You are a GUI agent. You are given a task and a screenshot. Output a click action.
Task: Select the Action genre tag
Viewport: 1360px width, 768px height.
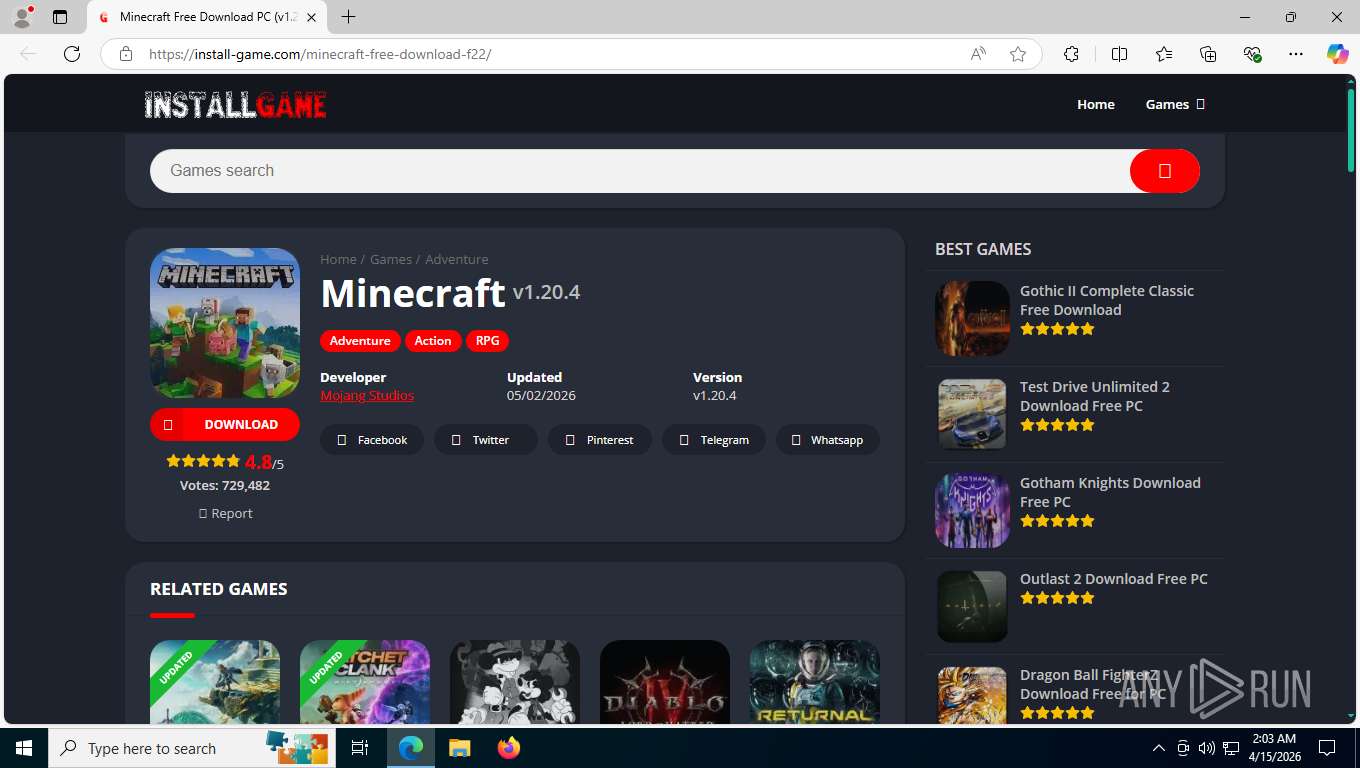click(433, 341)
